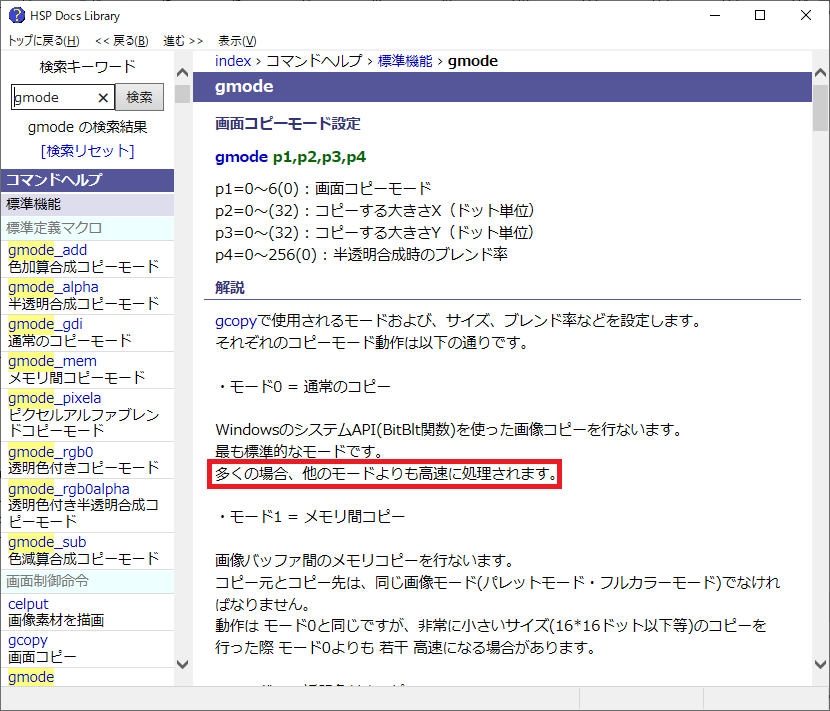The image size is (830, 711).
Task: Select gmode_add in the results list
Action: [x=47, y=249]
